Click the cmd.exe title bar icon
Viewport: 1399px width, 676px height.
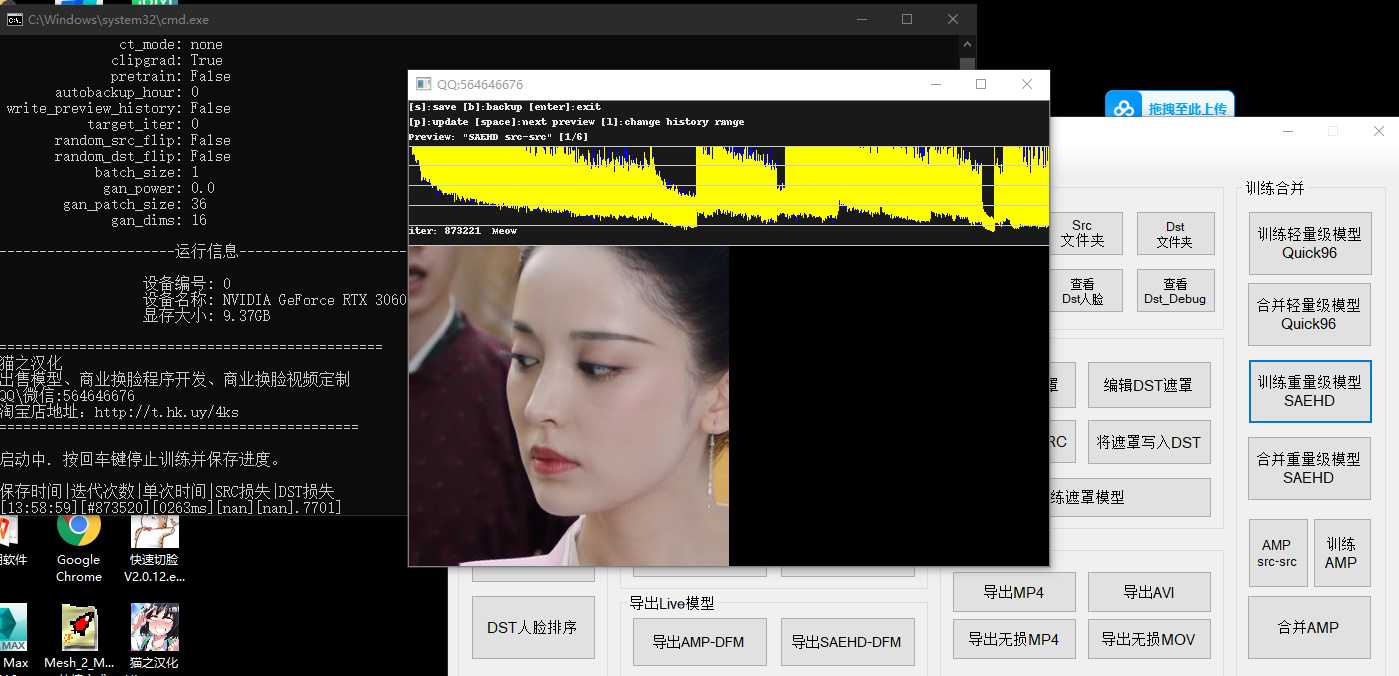coord(15,19)
